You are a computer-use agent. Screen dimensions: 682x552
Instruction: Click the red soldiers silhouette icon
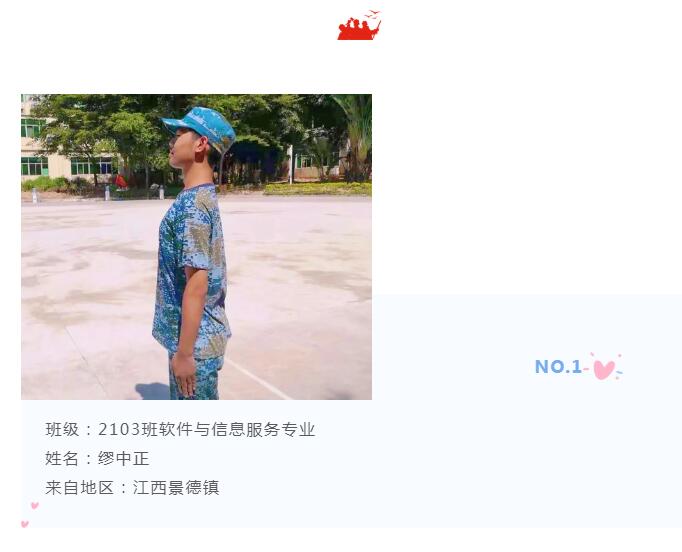pos(359,29)
